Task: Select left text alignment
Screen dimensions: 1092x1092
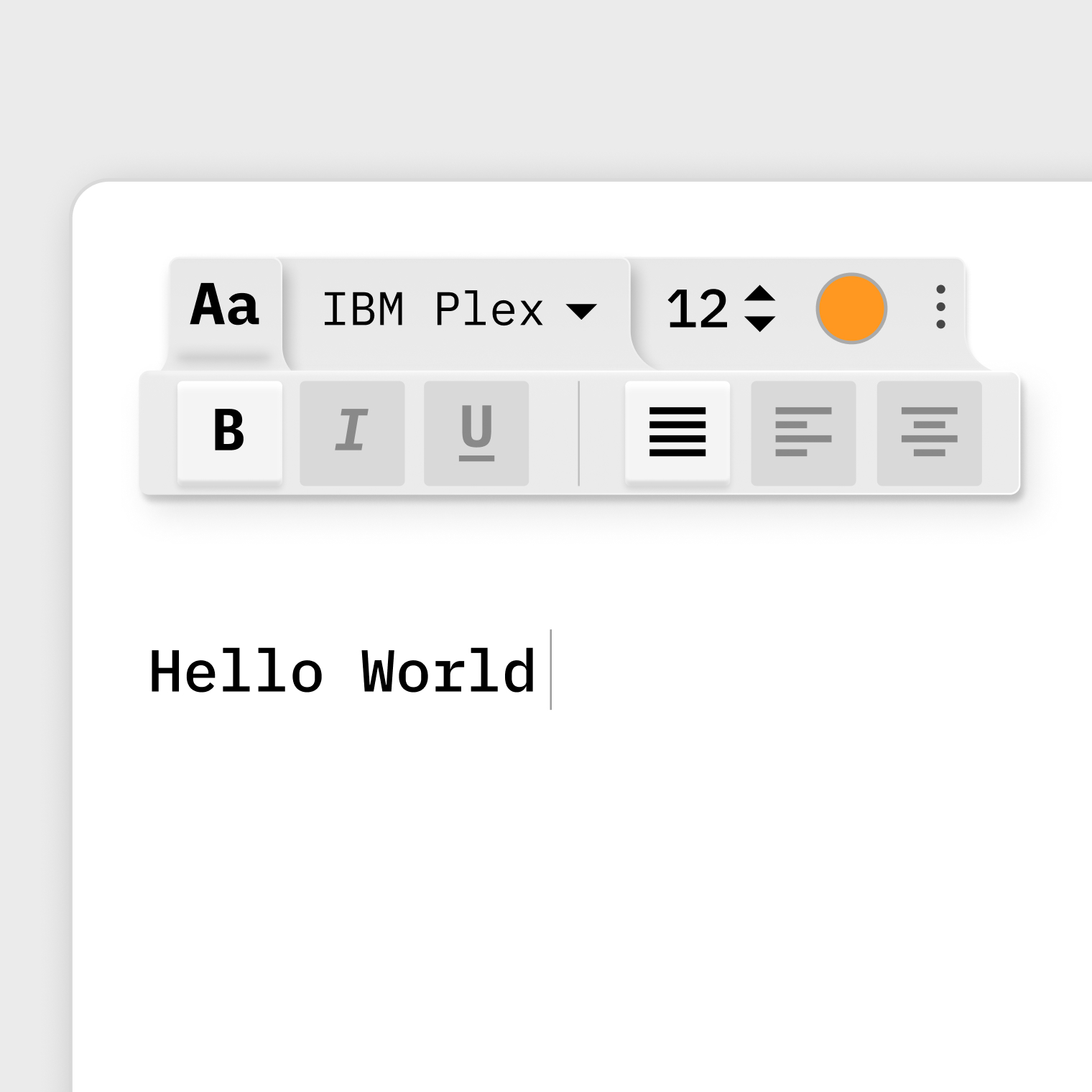Action: click(x=803, y=433)
